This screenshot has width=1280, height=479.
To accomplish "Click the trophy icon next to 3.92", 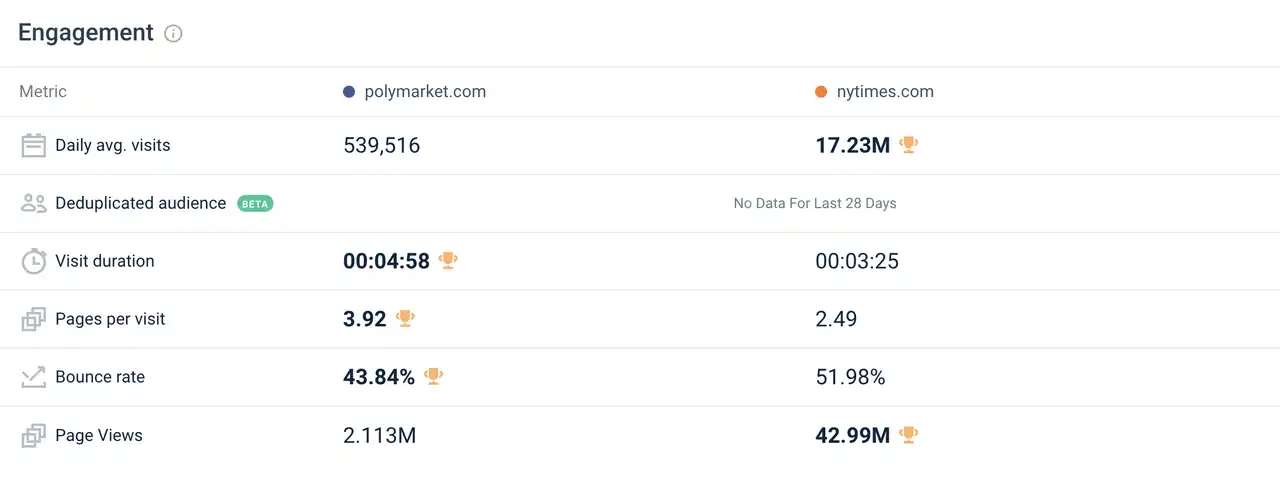I will pos(405,319).
